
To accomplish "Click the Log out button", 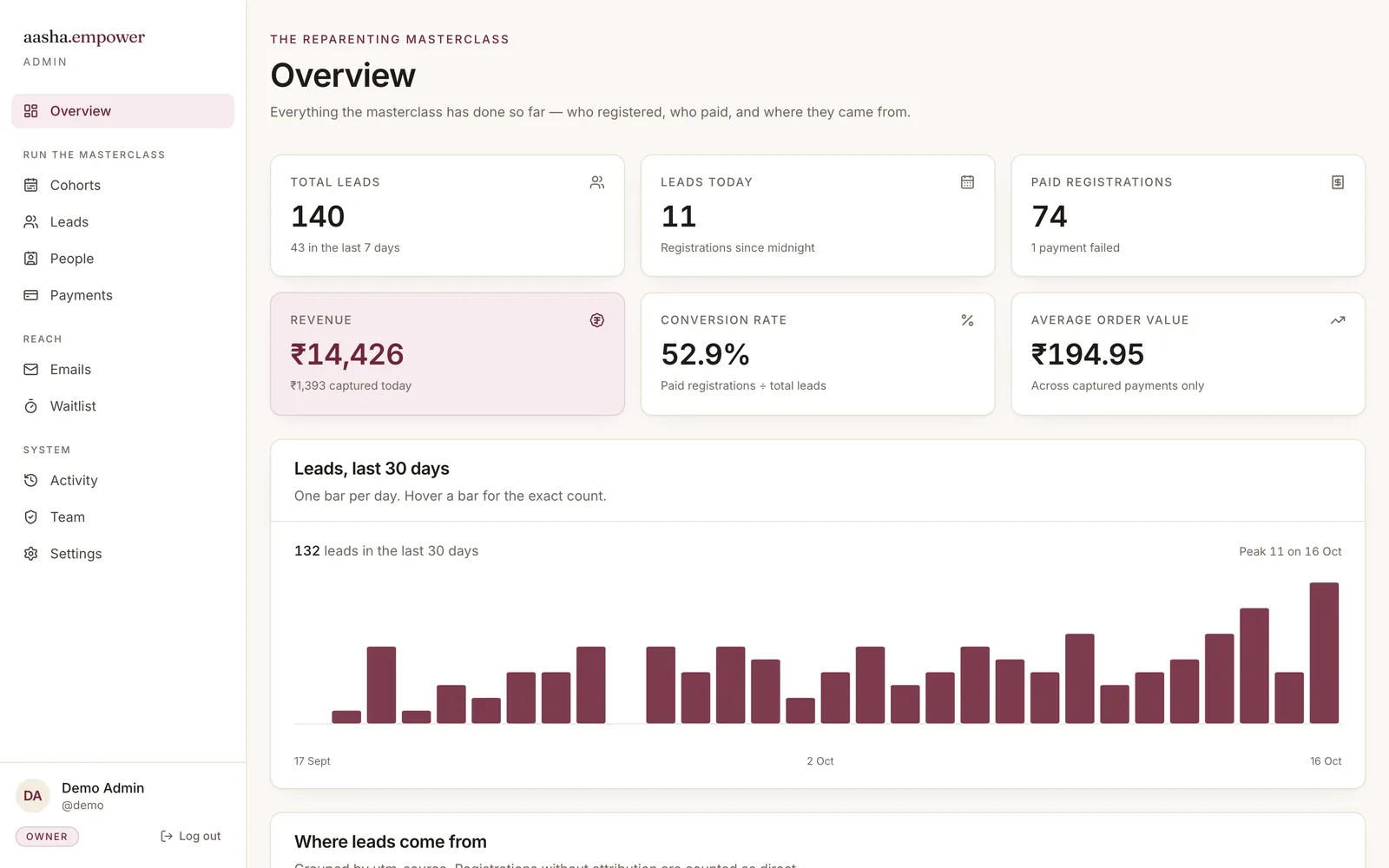I will 190,836.
